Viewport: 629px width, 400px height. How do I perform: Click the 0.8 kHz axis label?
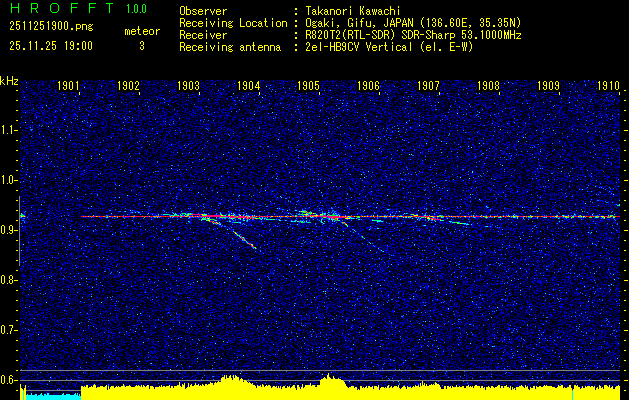(8, 280)
